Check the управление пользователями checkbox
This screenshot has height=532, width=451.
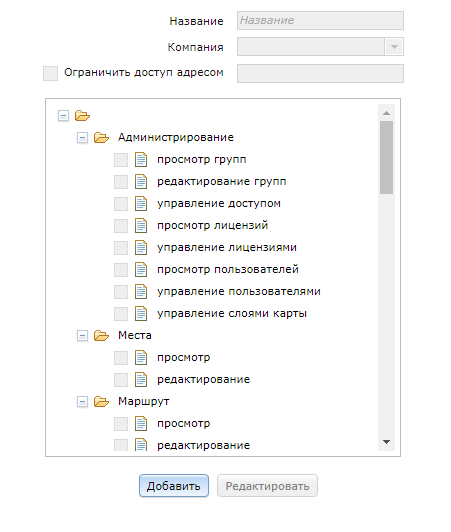121,292
